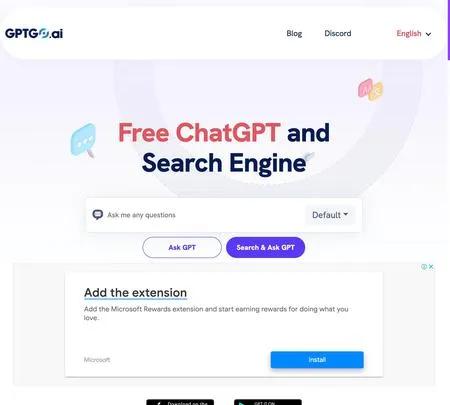Open the Discord menu item

[338, 33]
